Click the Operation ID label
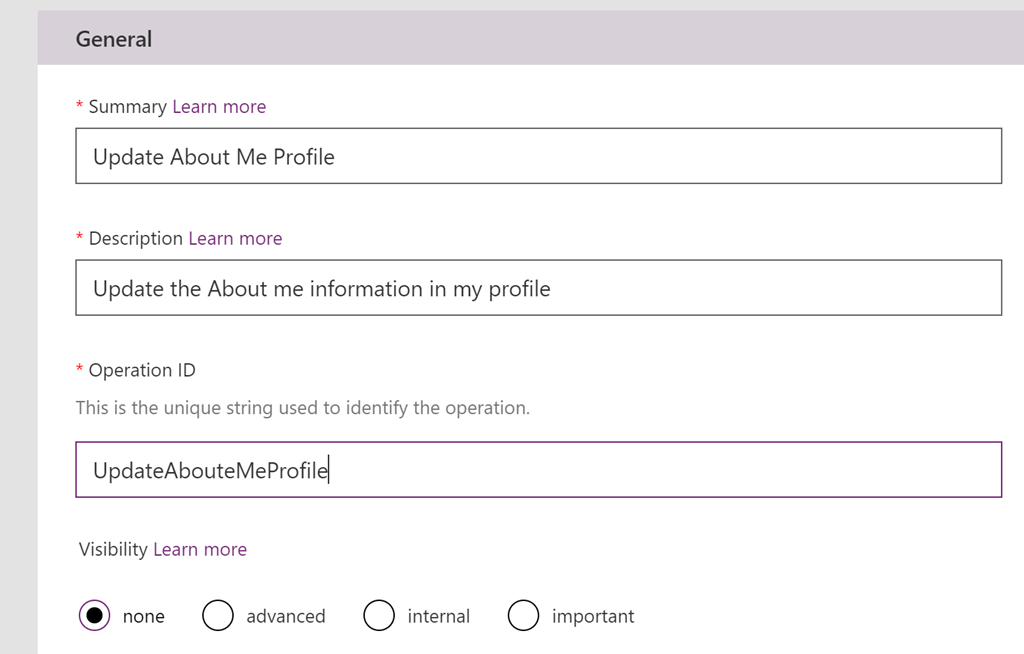This screenshot has height=654, width=1024. click(142, 370)
